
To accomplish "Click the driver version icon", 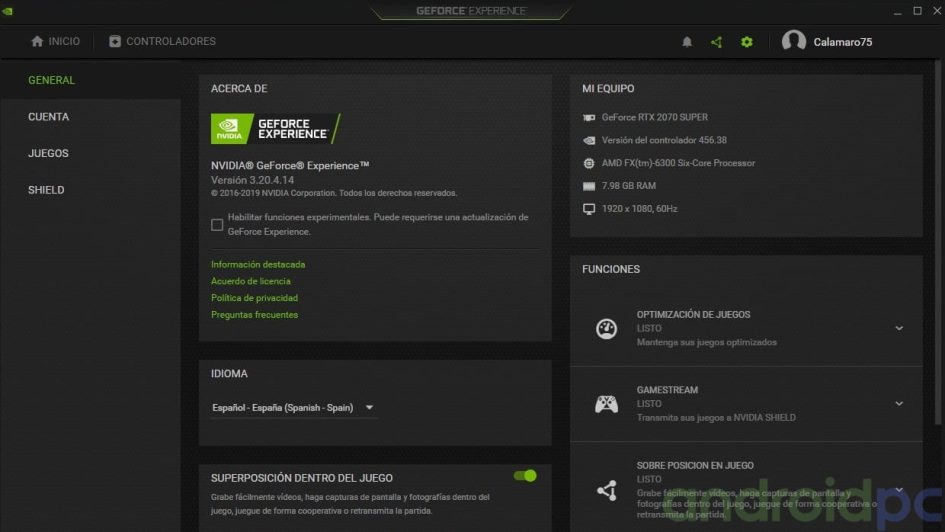I will (x=589, y=140).
